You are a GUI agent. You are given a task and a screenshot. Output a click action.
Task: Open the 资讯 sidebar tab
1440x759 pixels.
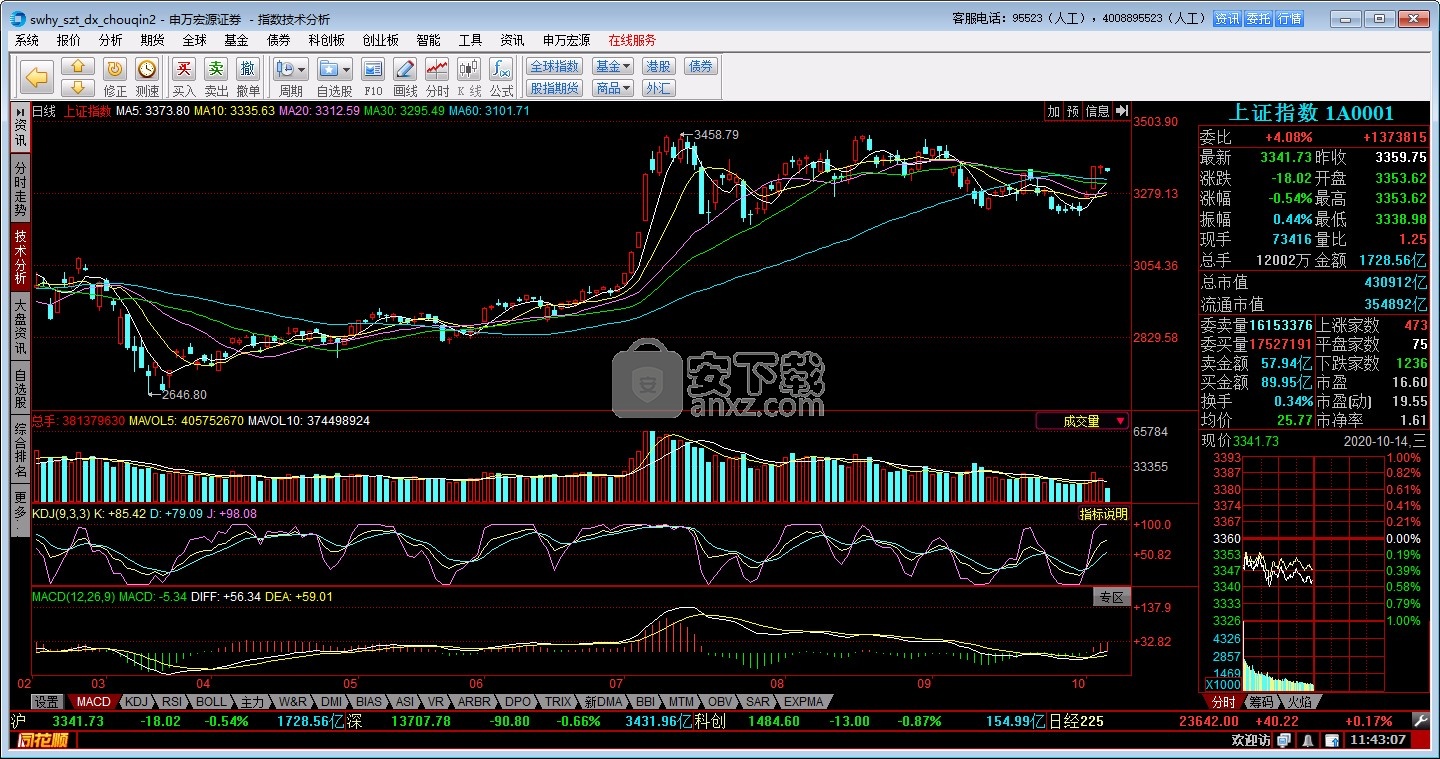(x=20, y=126)
